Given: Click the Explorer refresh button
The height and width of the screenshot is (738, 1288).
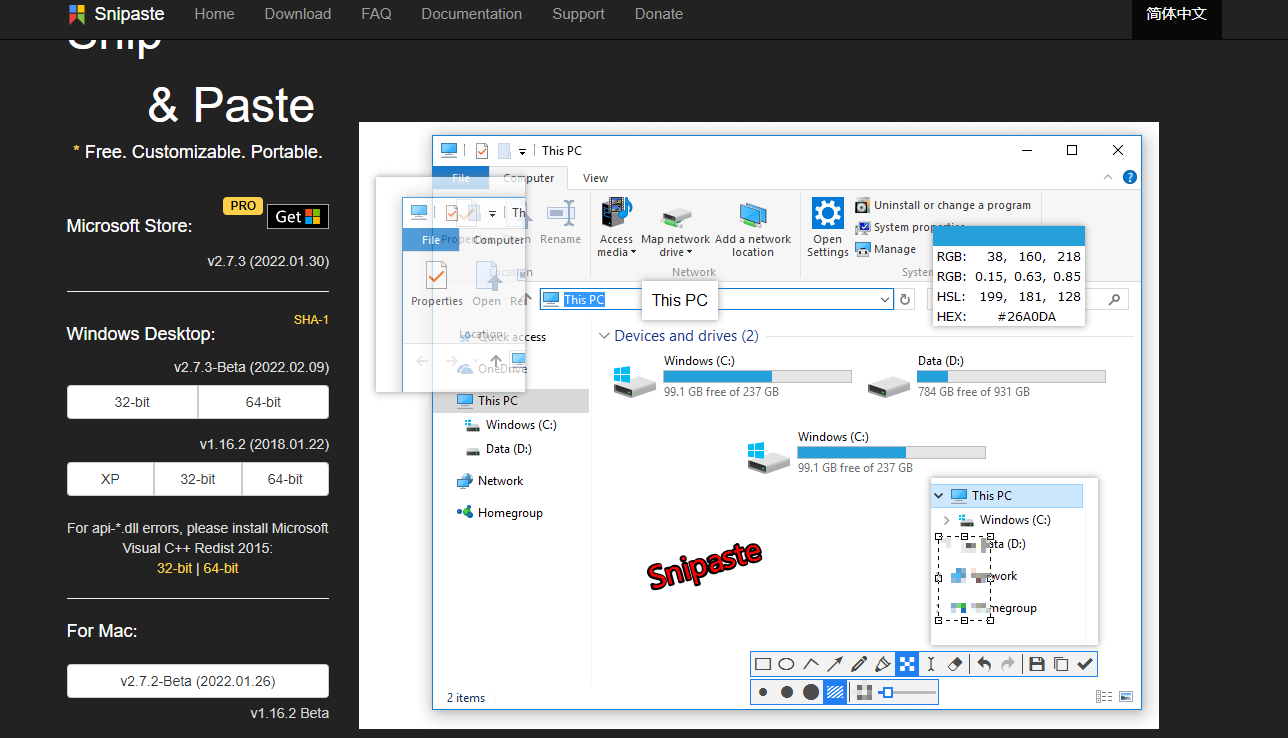Looking at the screenshot, I should point(905,299).
